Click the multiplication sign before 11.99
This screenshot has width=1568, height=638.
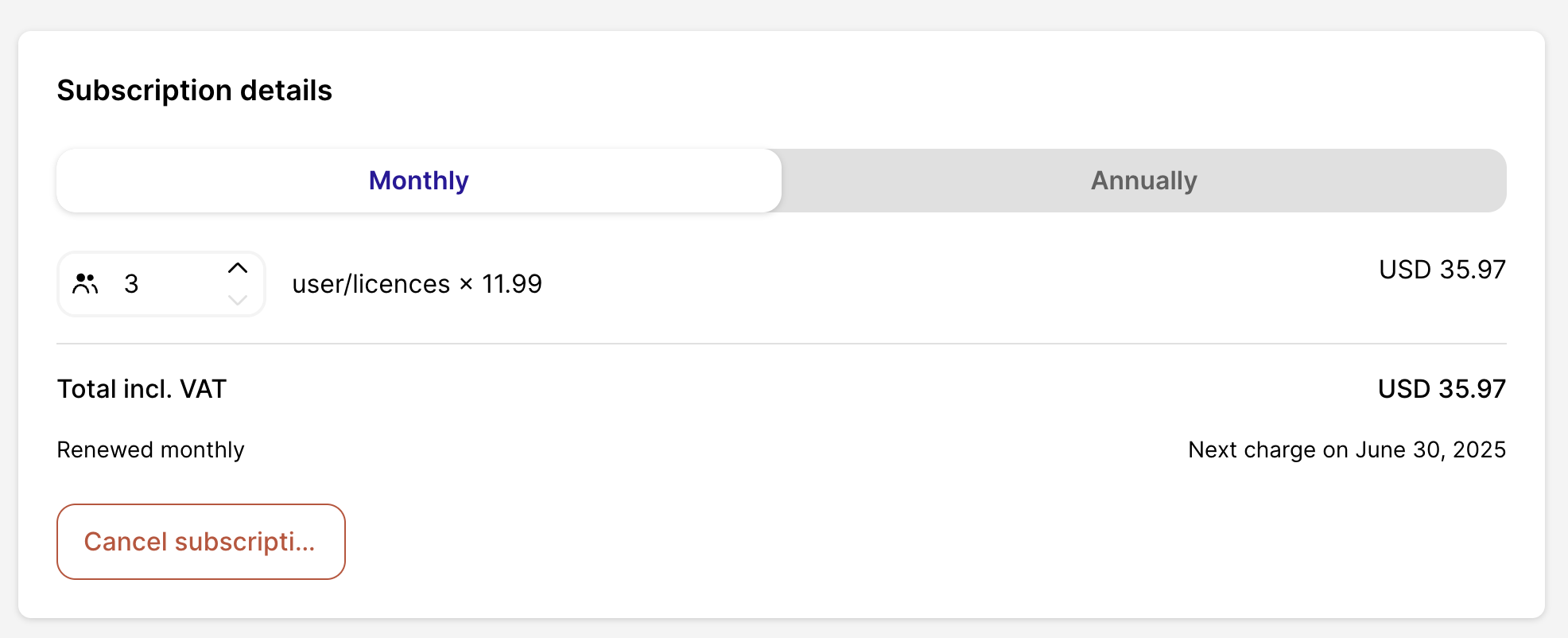466,284
